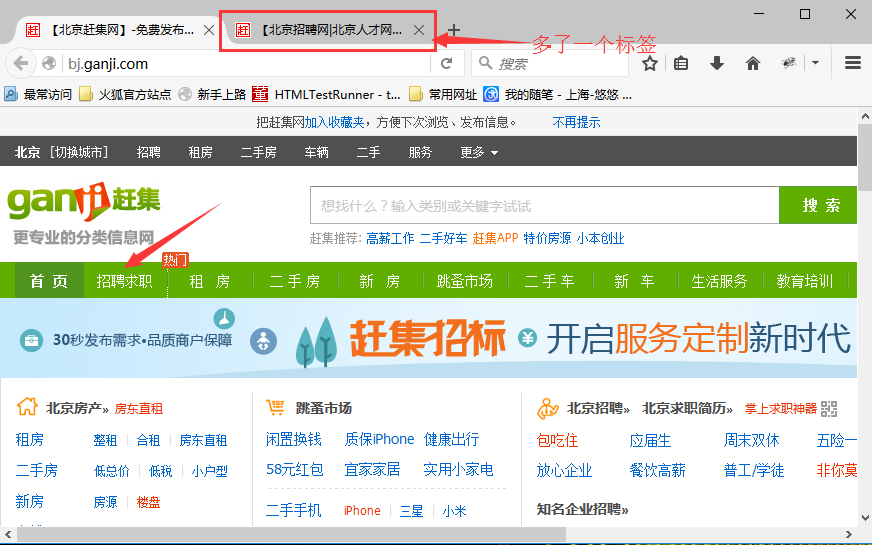
Task: Click 切换城市 link
Action: pos(79,152)
